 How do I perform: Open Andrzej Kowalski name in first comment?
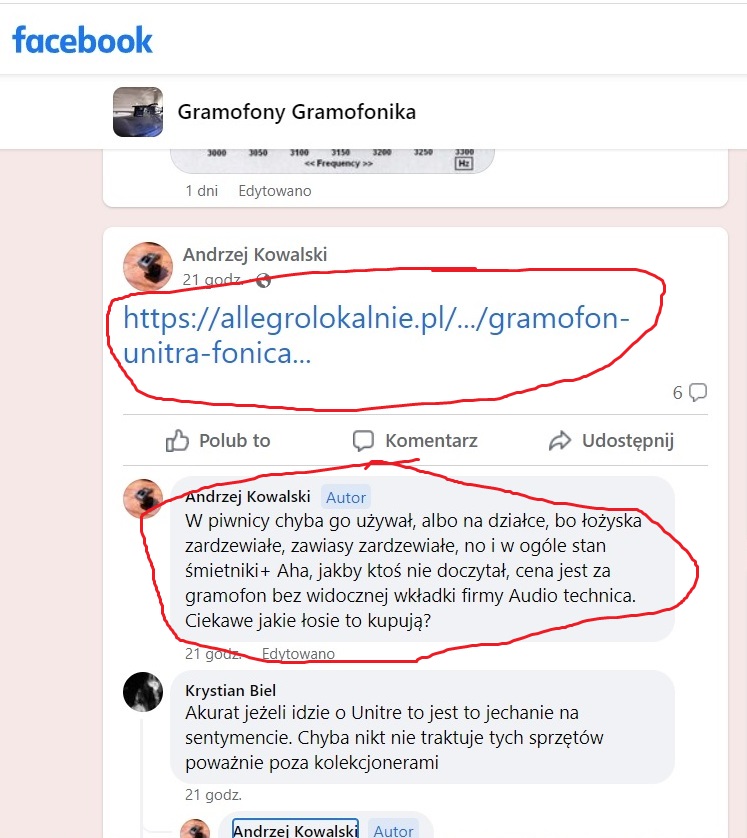tap(248, 497)
